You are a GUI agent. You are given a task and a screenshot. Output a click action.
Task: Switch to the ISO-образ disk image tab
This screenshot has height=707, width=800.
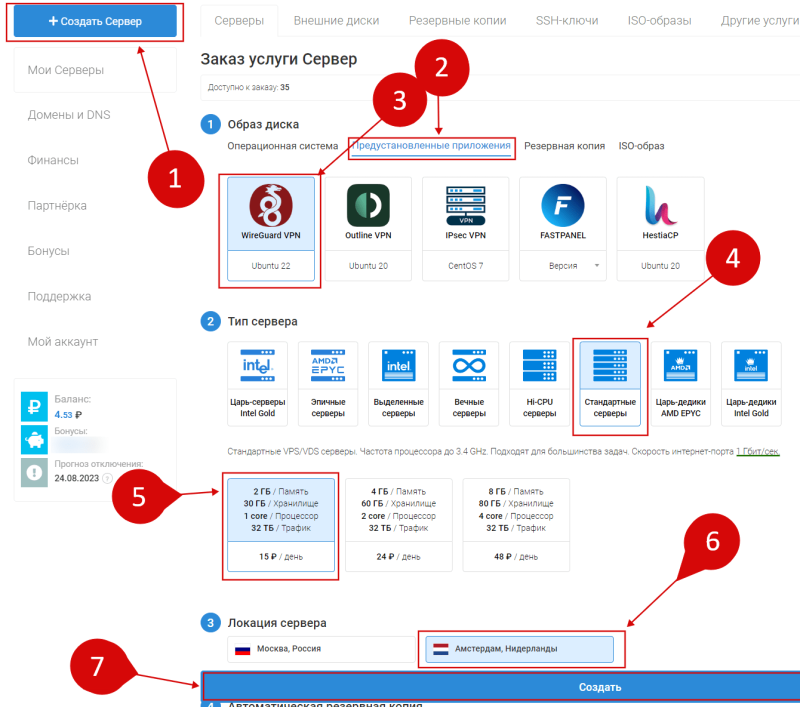coord(641,146)
